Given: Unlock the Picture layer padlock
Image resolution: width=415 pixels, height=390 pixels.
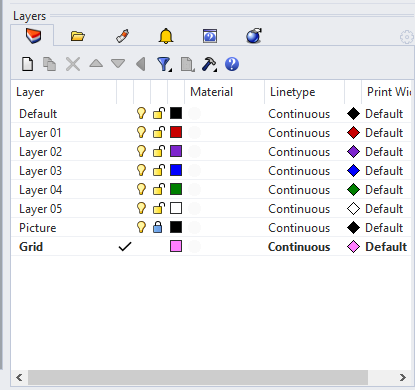Looking at the screenshot, I should pos(158,227).
